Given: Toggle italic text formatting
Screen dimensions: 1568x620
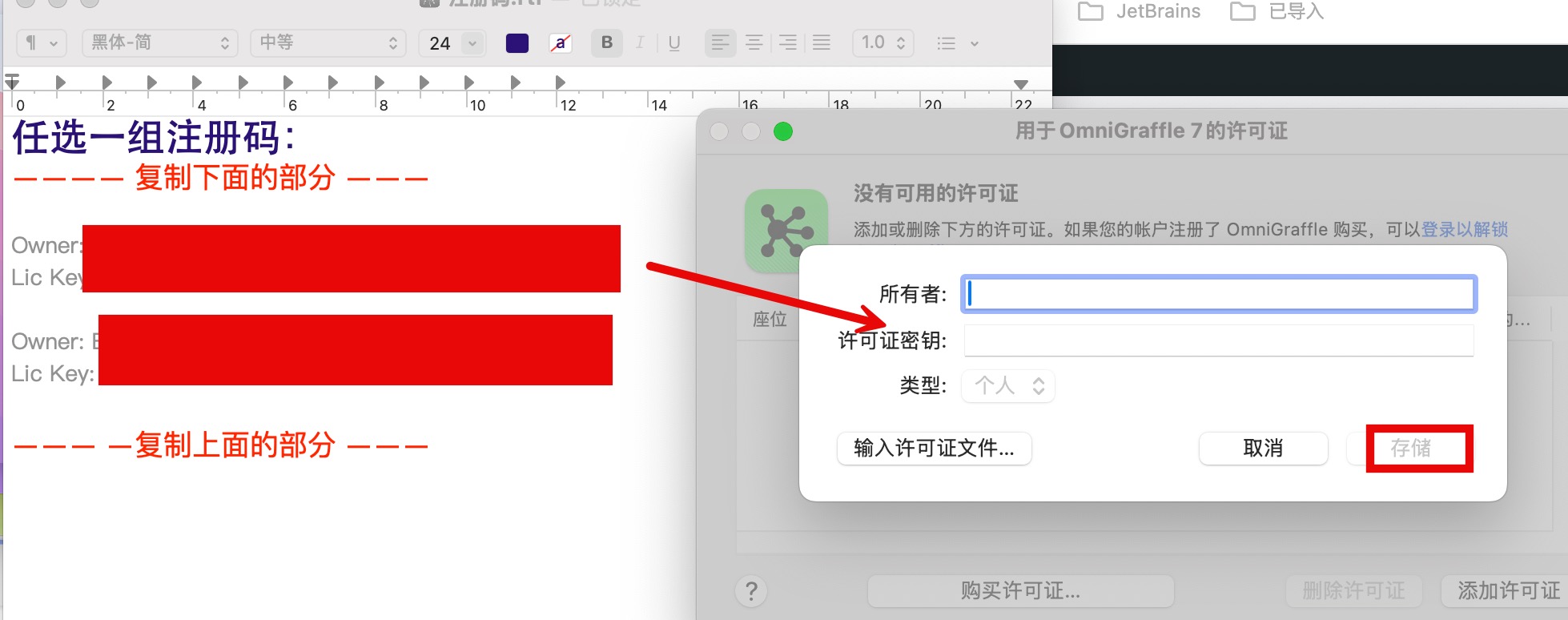Looking at the screenshot, I should [640, 43].
